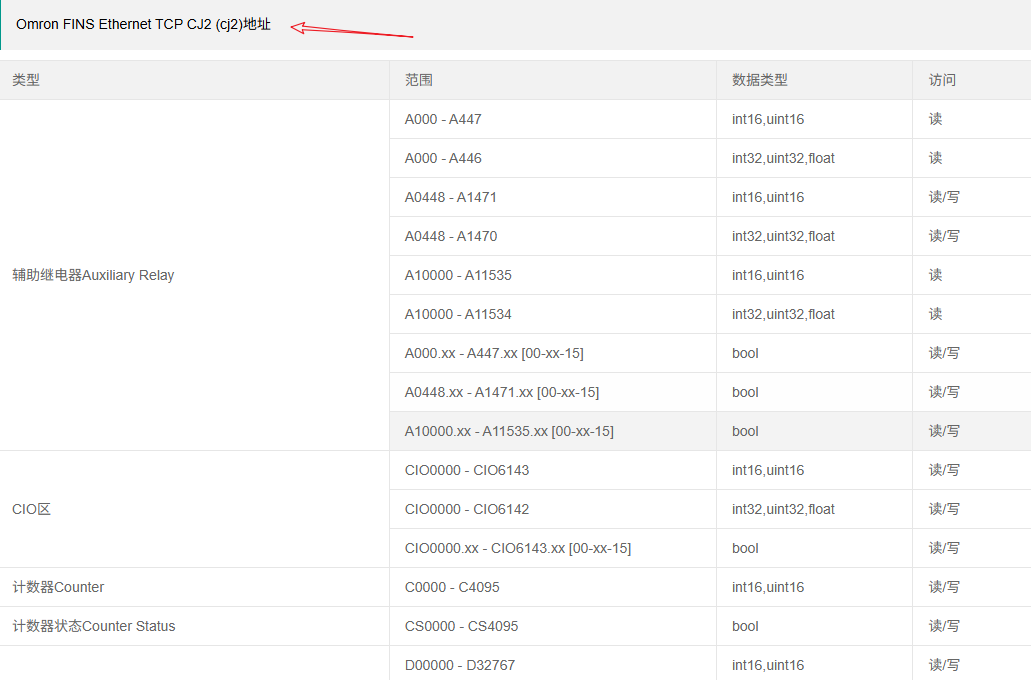
Task: Click '读/写' in the D00000 - D32767 row
Action: pyautogui.click(x=944, y=666)
